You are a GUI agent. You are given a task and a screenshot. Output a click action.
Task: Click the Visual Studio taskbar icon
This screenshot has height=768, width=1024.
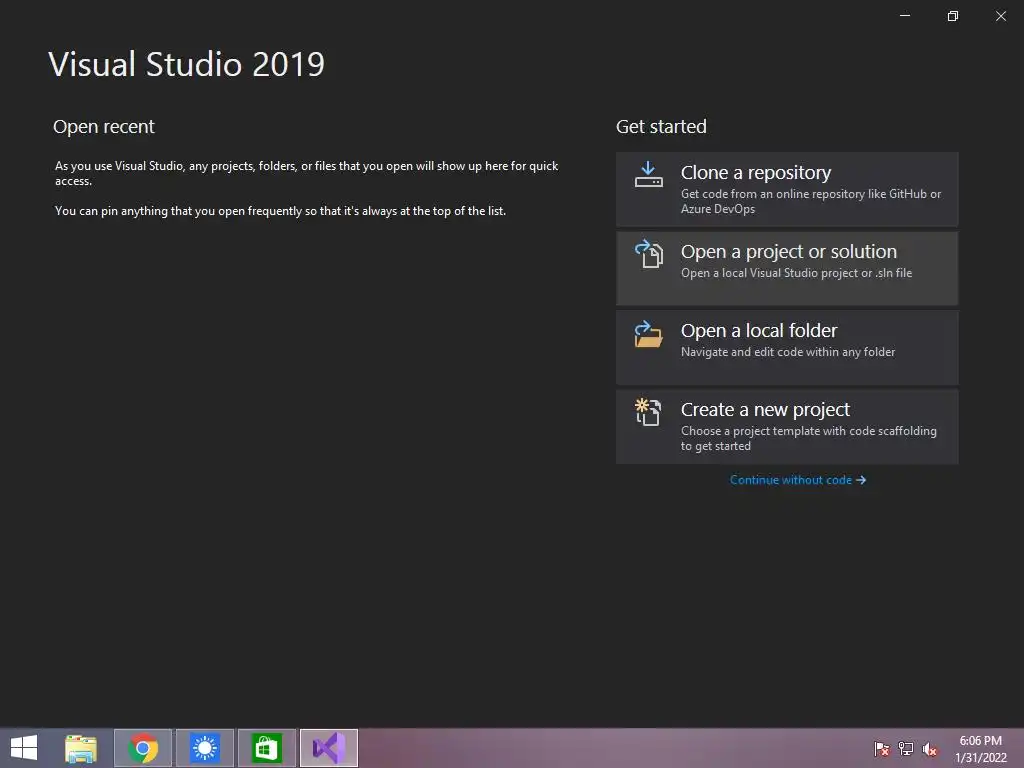coord(328,748)
